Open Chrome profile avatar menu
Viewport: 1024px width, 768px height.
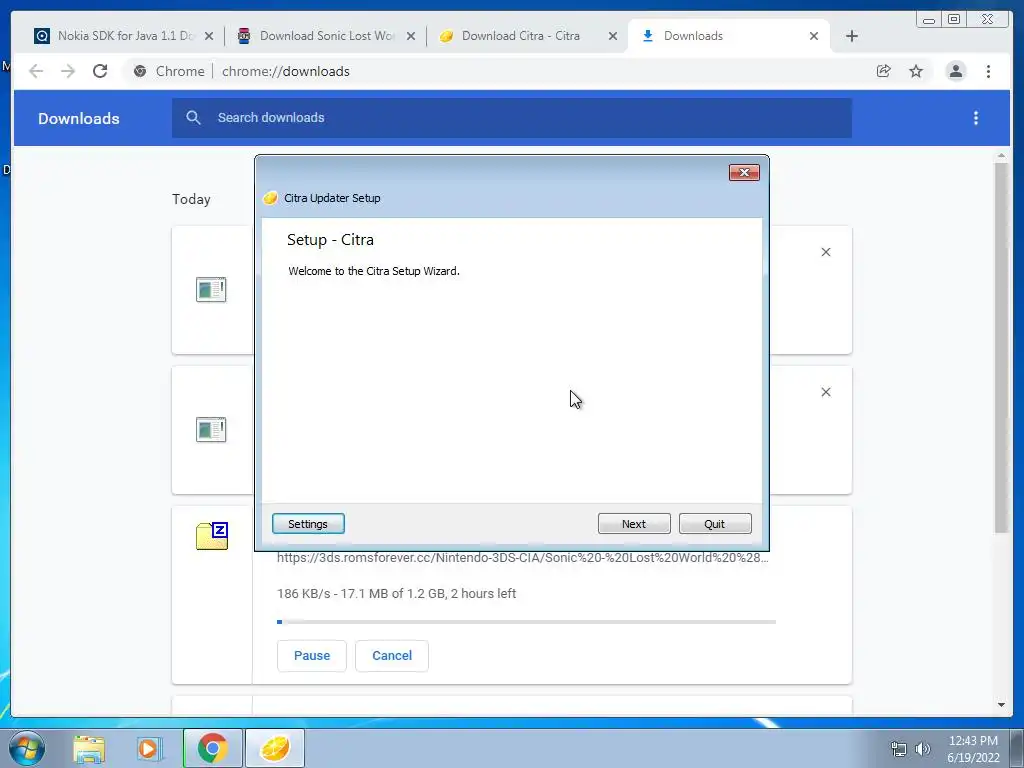(955, 71)
